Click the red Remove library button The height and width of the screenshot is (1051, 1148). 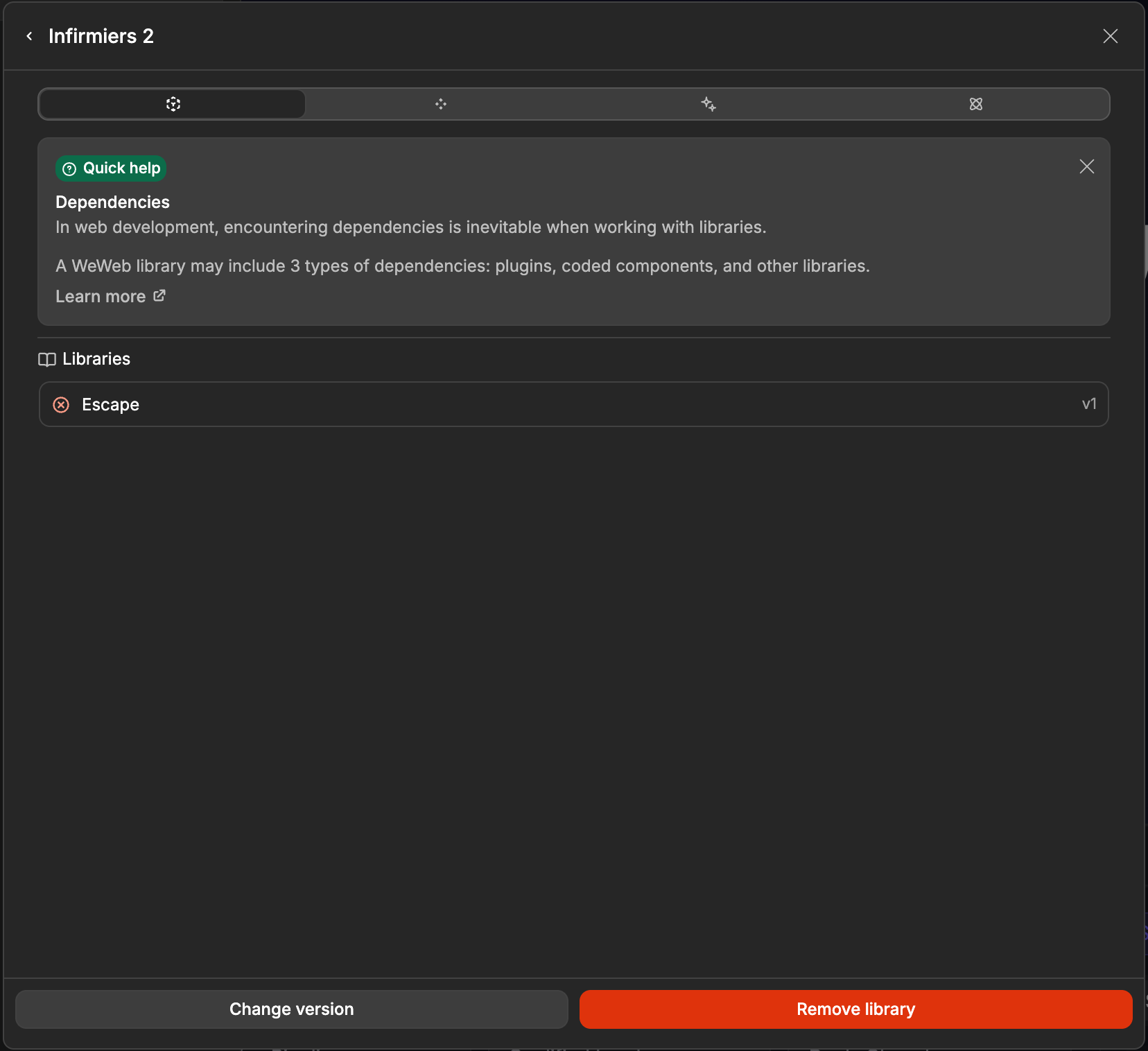856,1009
